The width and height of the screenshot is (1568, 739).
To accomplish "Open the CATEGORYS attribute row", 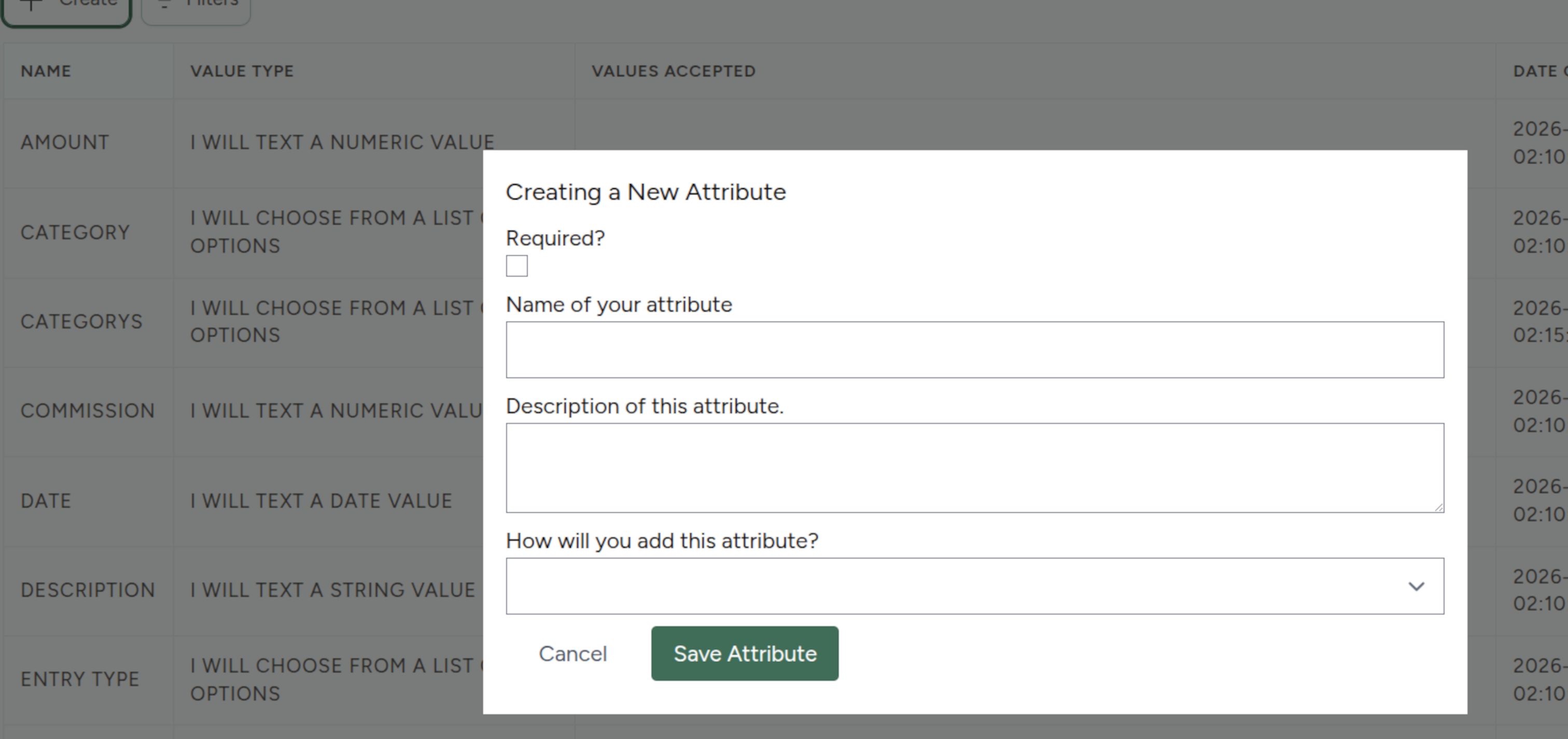I will point(81,322).
